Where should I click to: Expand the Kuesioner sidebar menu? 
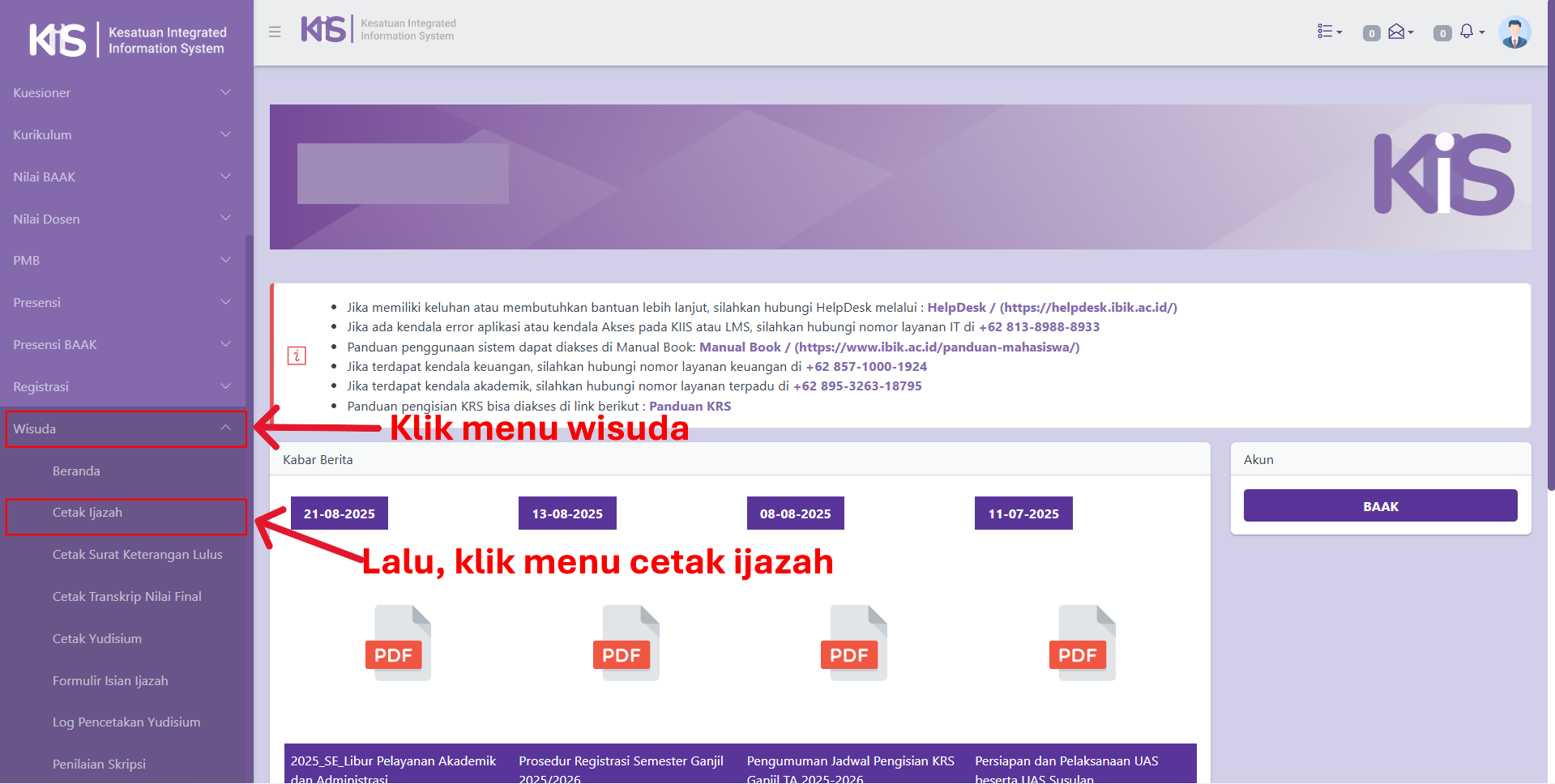[x=122, y=93]
